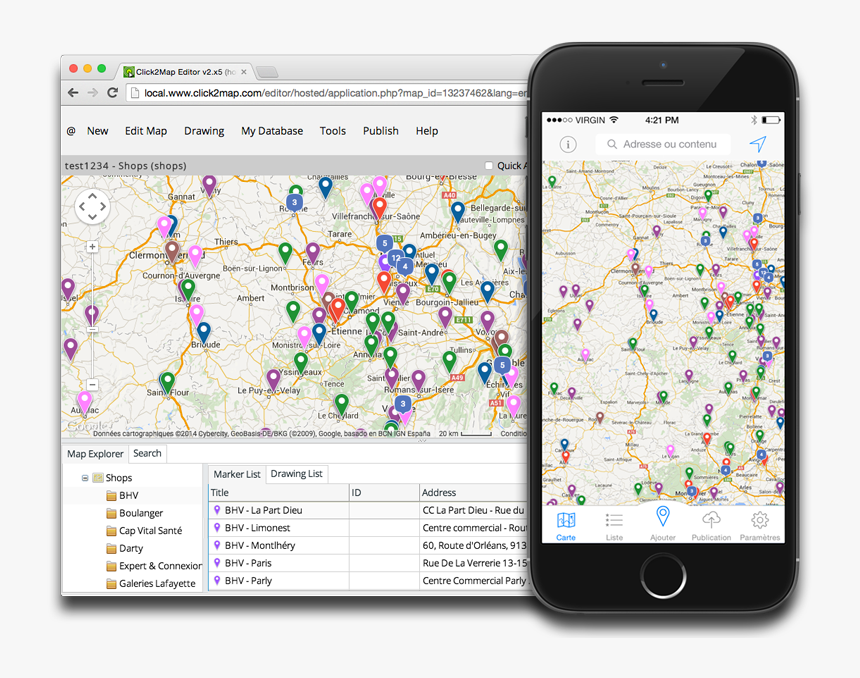Click the map pan control in the editor

click(x=92, y=207)
